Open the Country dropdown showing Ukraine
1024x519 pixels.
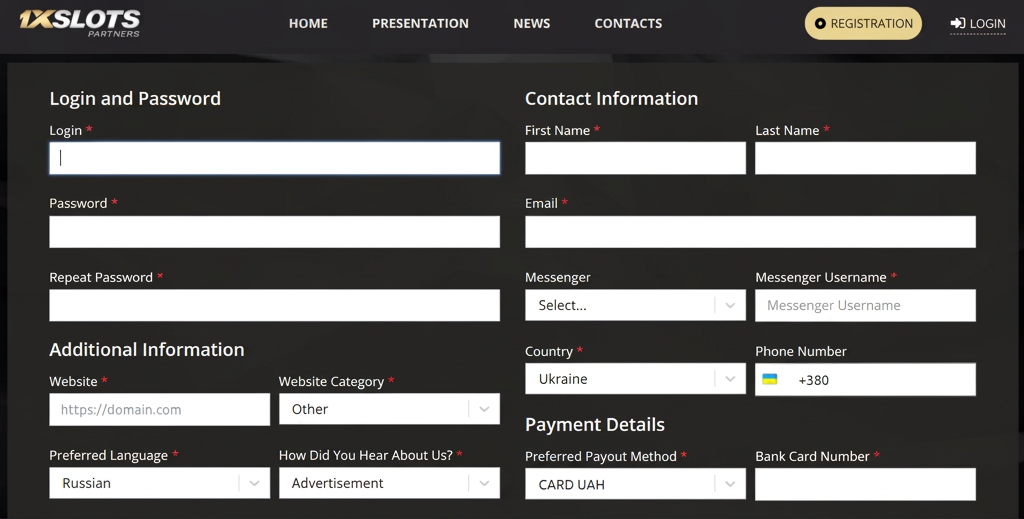[x=635, y=379]
